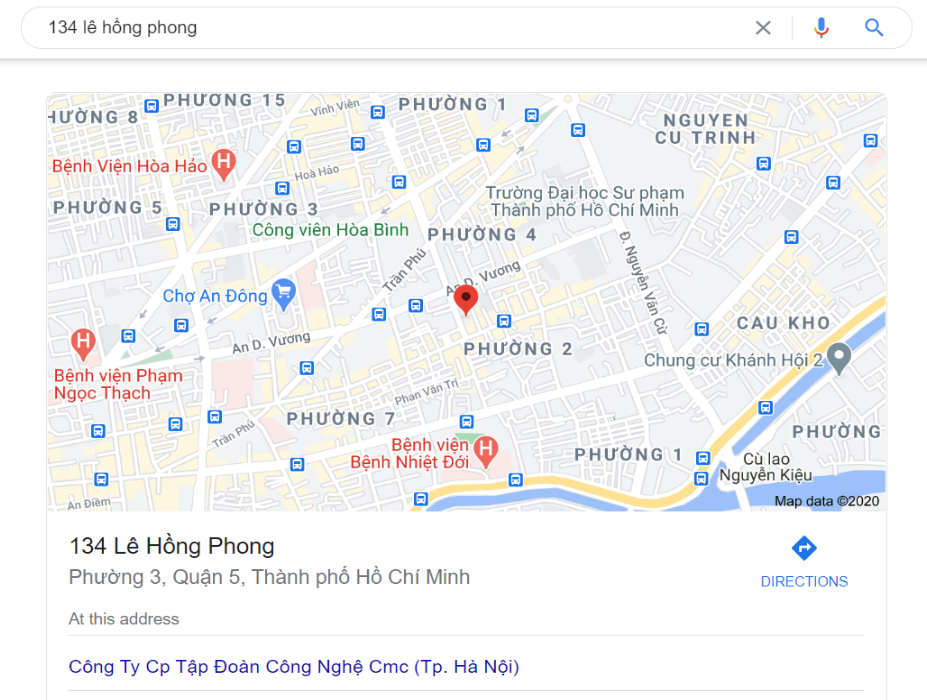Click the PHƯỜNG 2 district label

518,349
